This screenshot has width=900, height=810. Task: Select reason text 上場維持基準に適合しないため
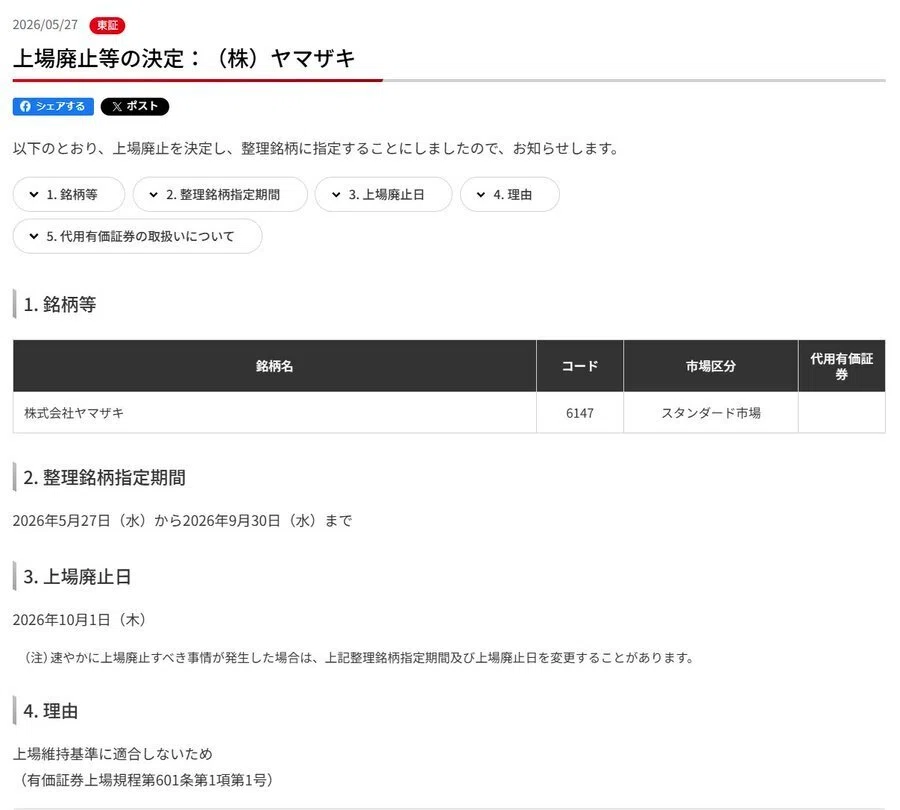[x=112, y=754]
